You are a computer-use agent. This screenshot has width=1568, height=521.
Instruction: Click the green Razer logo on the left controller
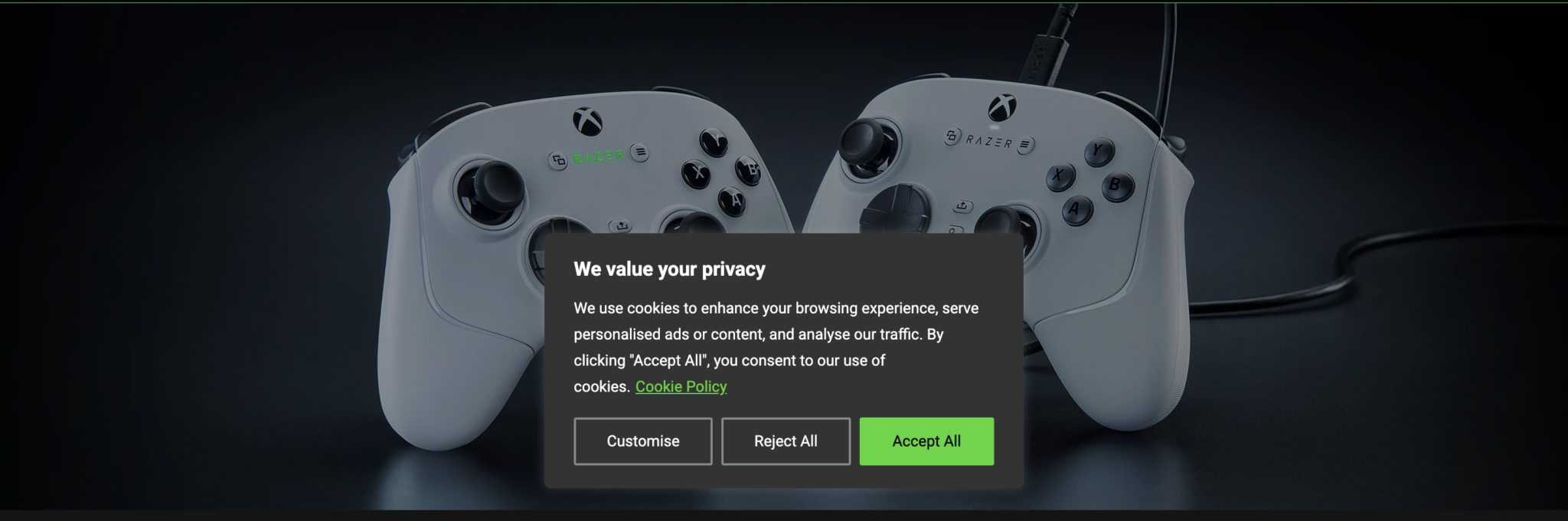(599, 156)
